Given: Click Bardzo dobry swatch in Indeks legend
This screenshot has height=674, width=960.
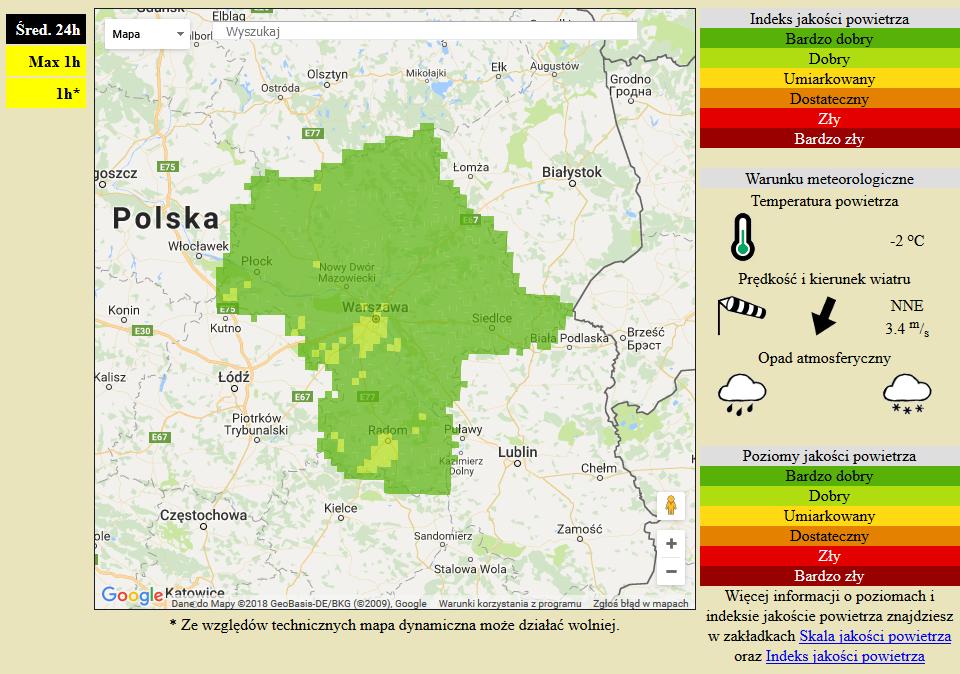Looking at the screenshot, I should pyautogui.click(x=830, y=39).
